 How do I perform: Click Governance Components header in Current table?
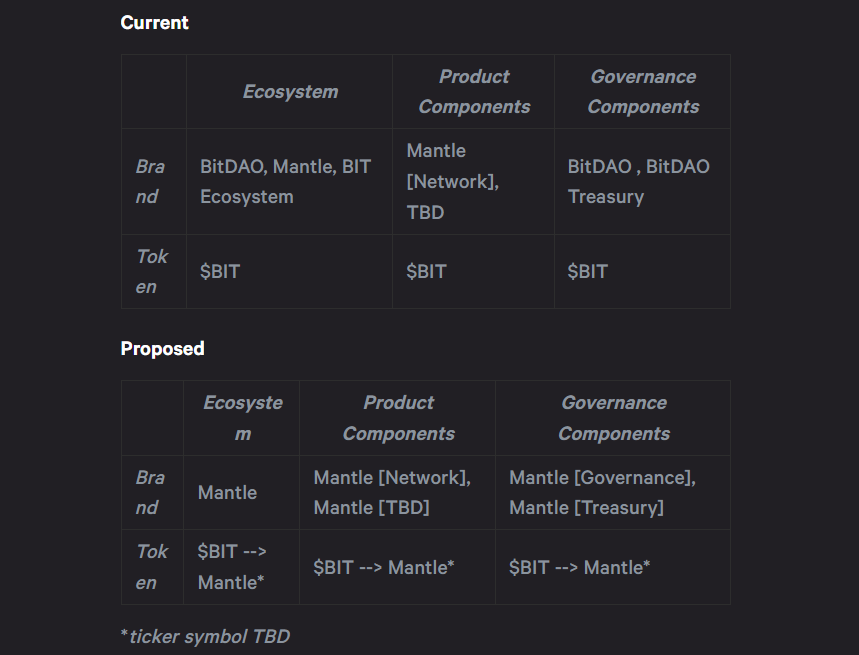click(643, 91)
